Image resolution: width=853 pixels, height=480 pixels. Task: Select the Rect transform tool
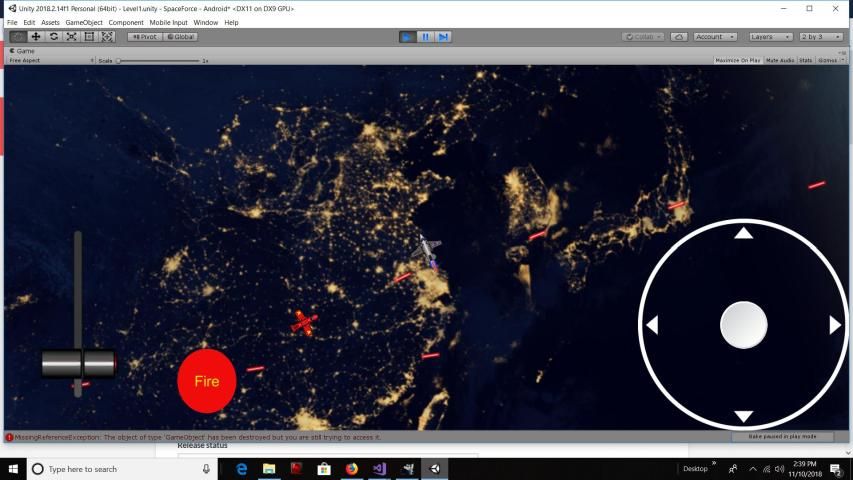click(89, 37)
